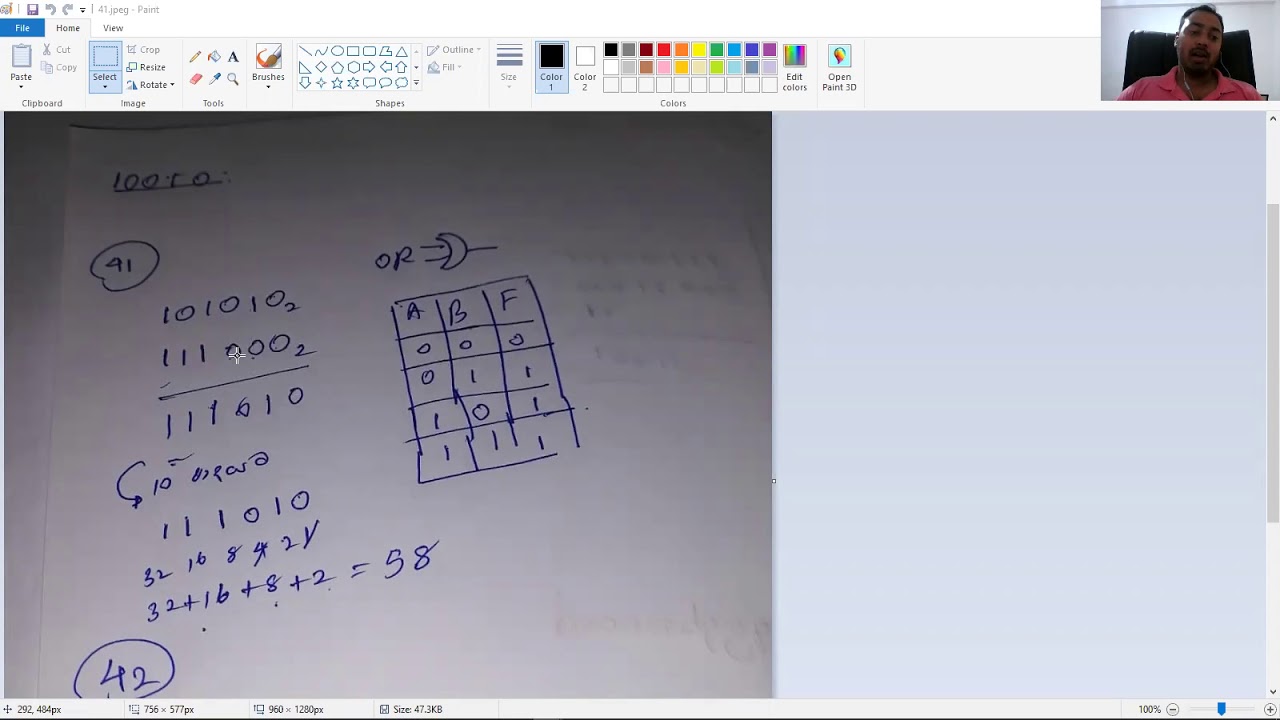
Task: Select the Pencil tool
Action: pos(195,57)
